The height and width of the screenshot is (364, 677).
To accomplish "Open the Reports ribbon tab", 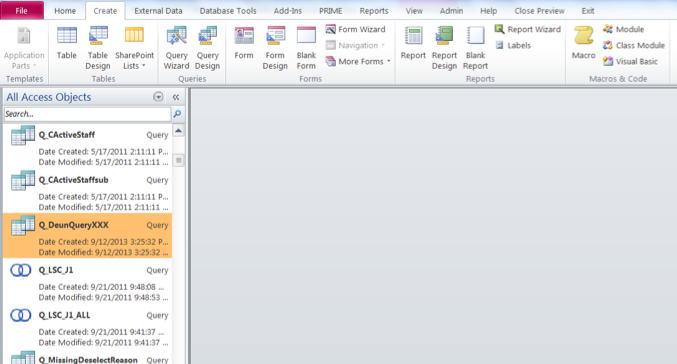I will (x=373, y=11).
